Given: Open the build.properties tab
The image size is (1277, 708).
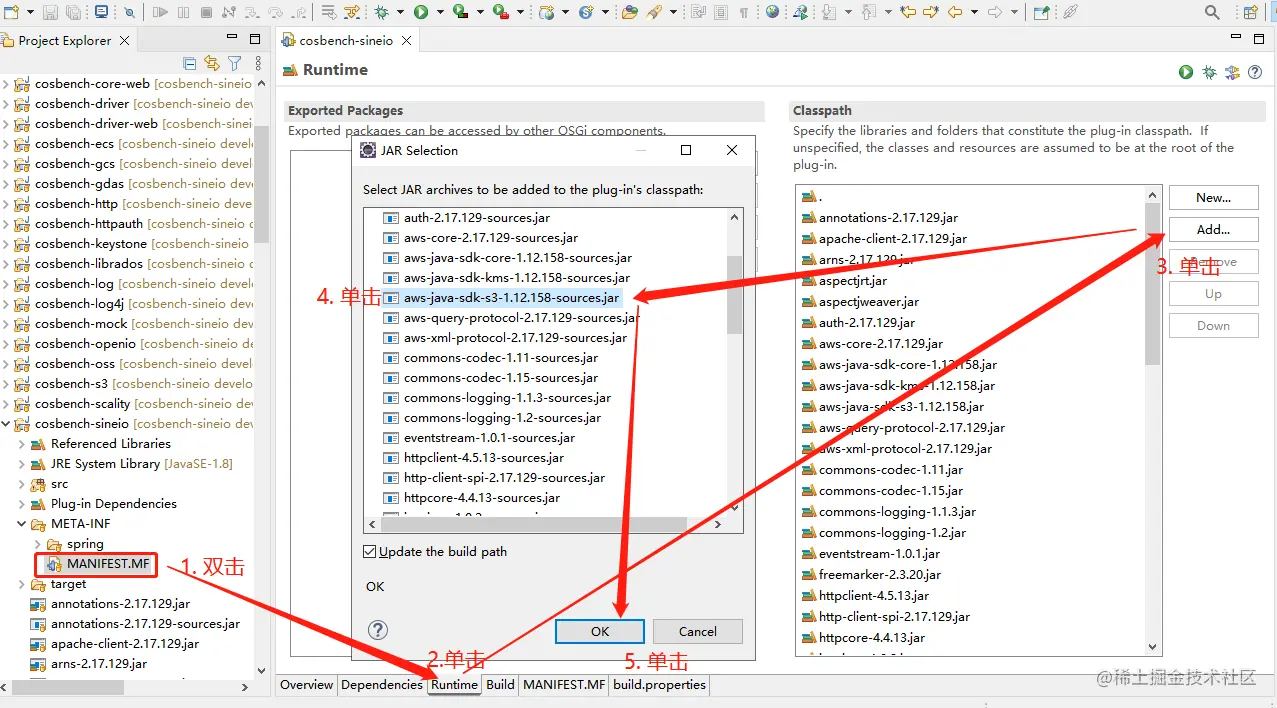Looking at the screenshot, I should click(660, 685).
